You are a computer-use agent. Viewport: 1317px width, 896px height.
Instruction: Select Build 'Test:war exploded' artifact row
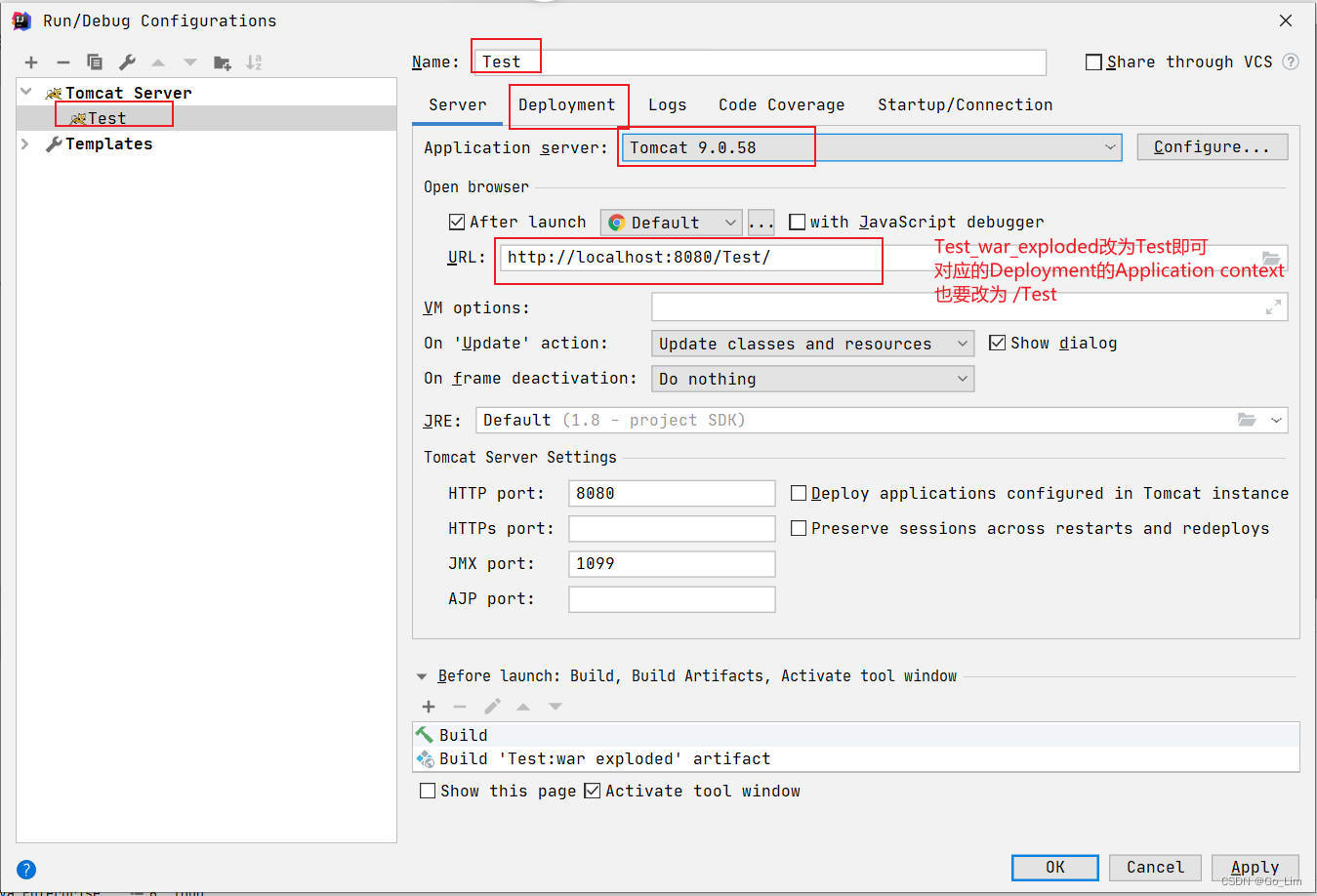pyautogui.click(x=856, y=758)
